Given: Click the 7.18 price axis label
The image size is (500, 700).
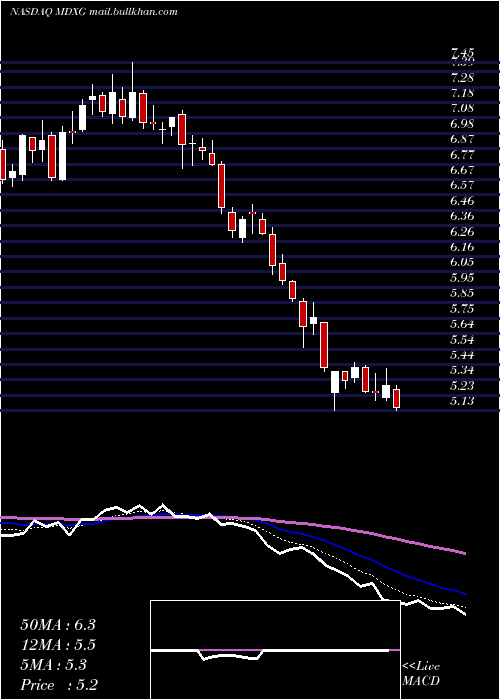Looking at the screenshot, I should tap(462, 94).
